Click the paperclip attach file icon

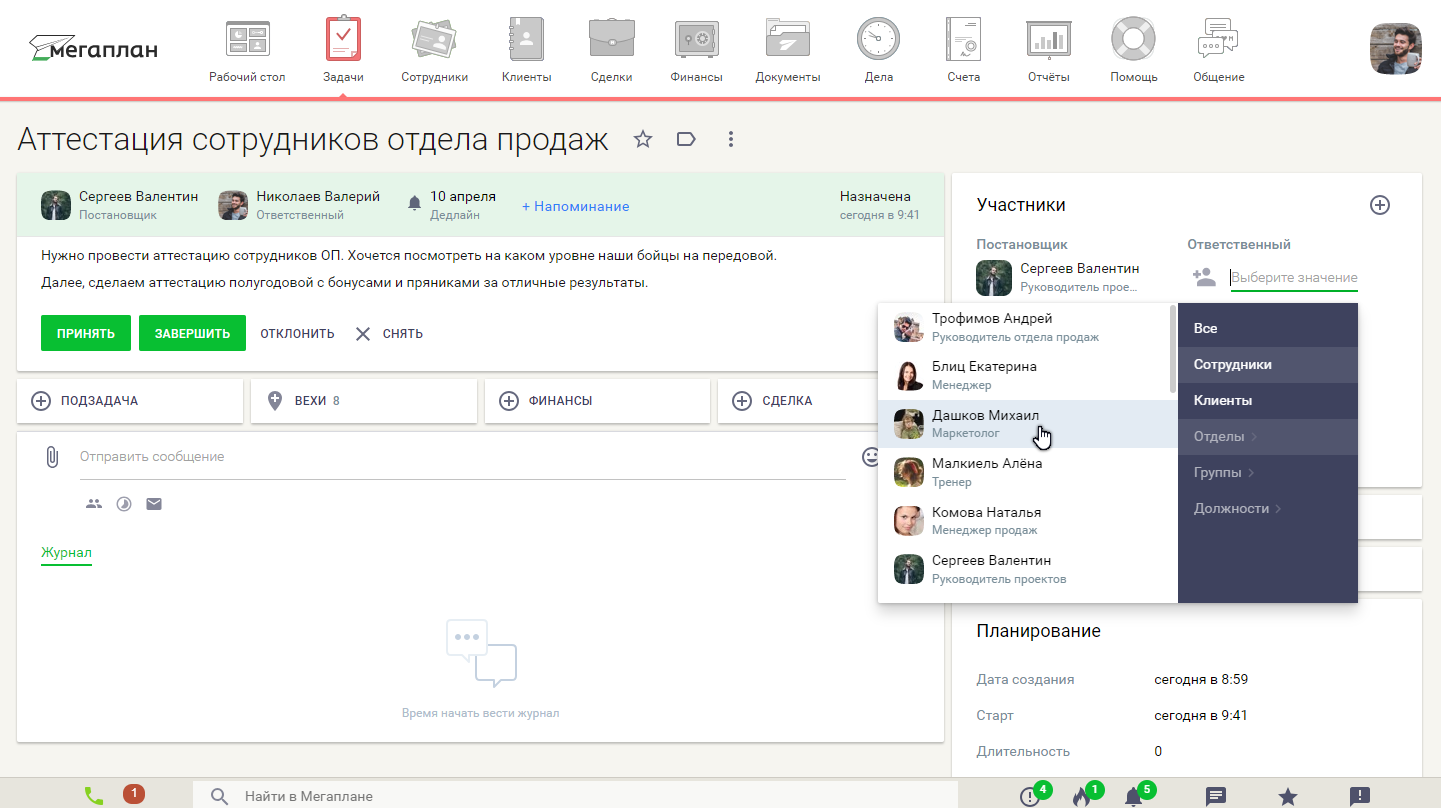pyautogui.click(x=52, y=457)
